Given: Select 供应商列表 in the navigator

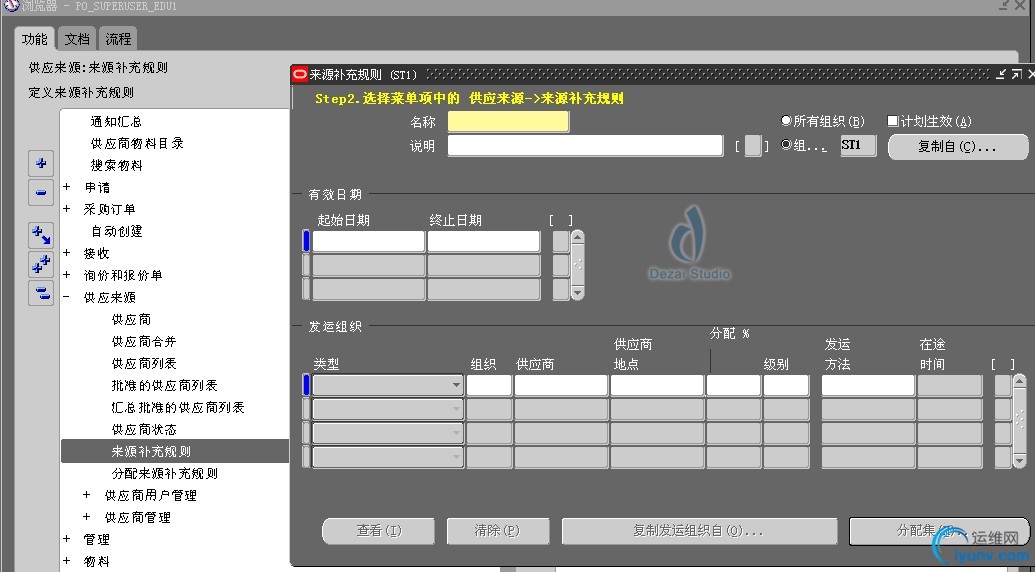Looking at the screenshot, I should (x=144, y=364).
